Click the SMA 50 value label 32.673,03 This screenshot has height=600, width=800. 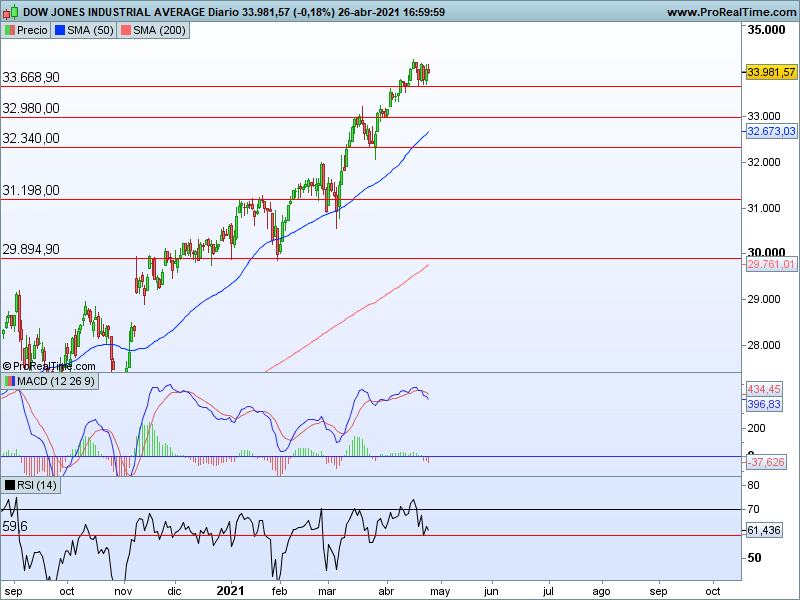tap(771, 131)
